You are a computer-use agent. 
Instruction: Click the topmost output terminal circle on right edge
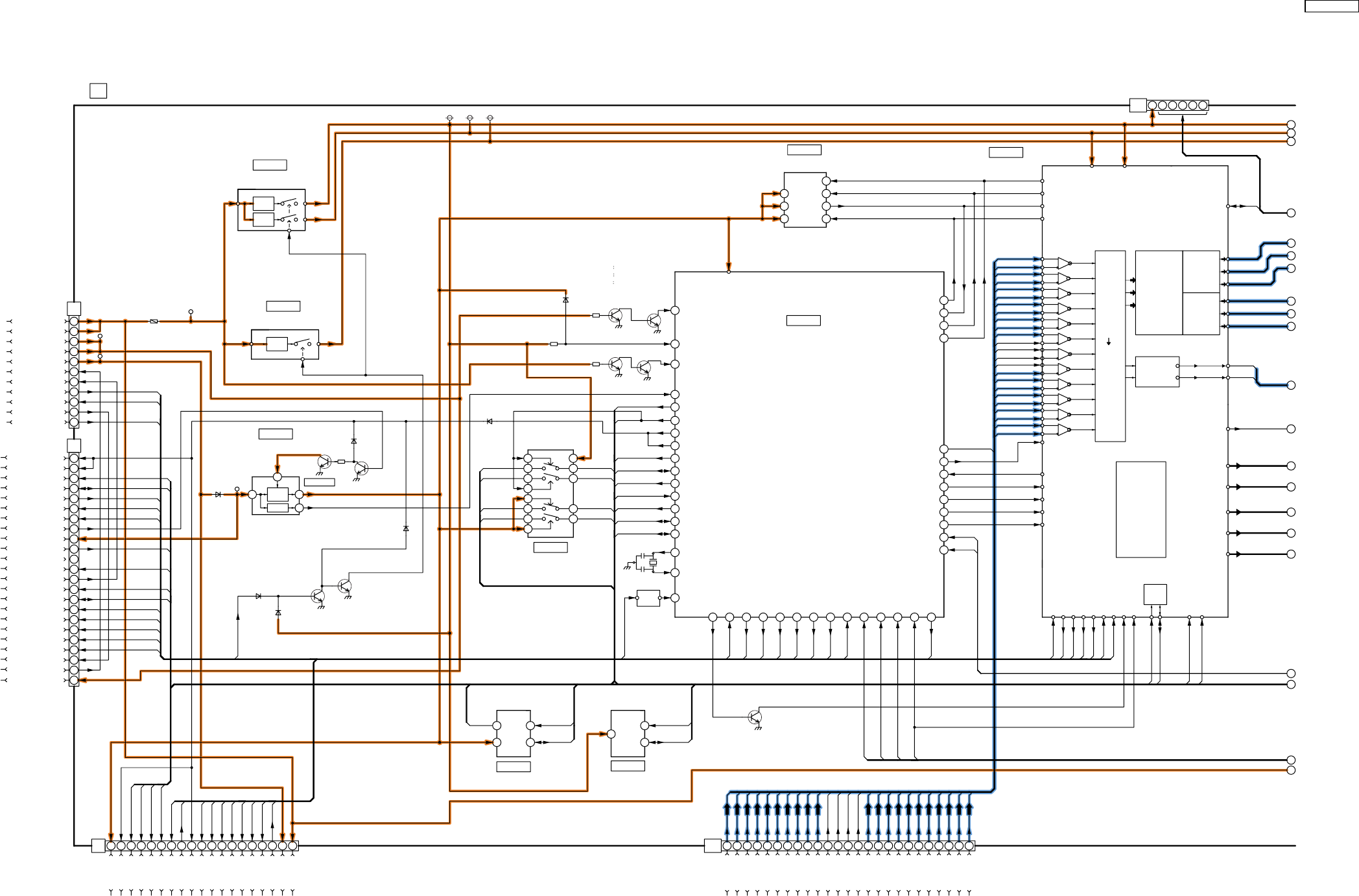tap(1291, 124)
